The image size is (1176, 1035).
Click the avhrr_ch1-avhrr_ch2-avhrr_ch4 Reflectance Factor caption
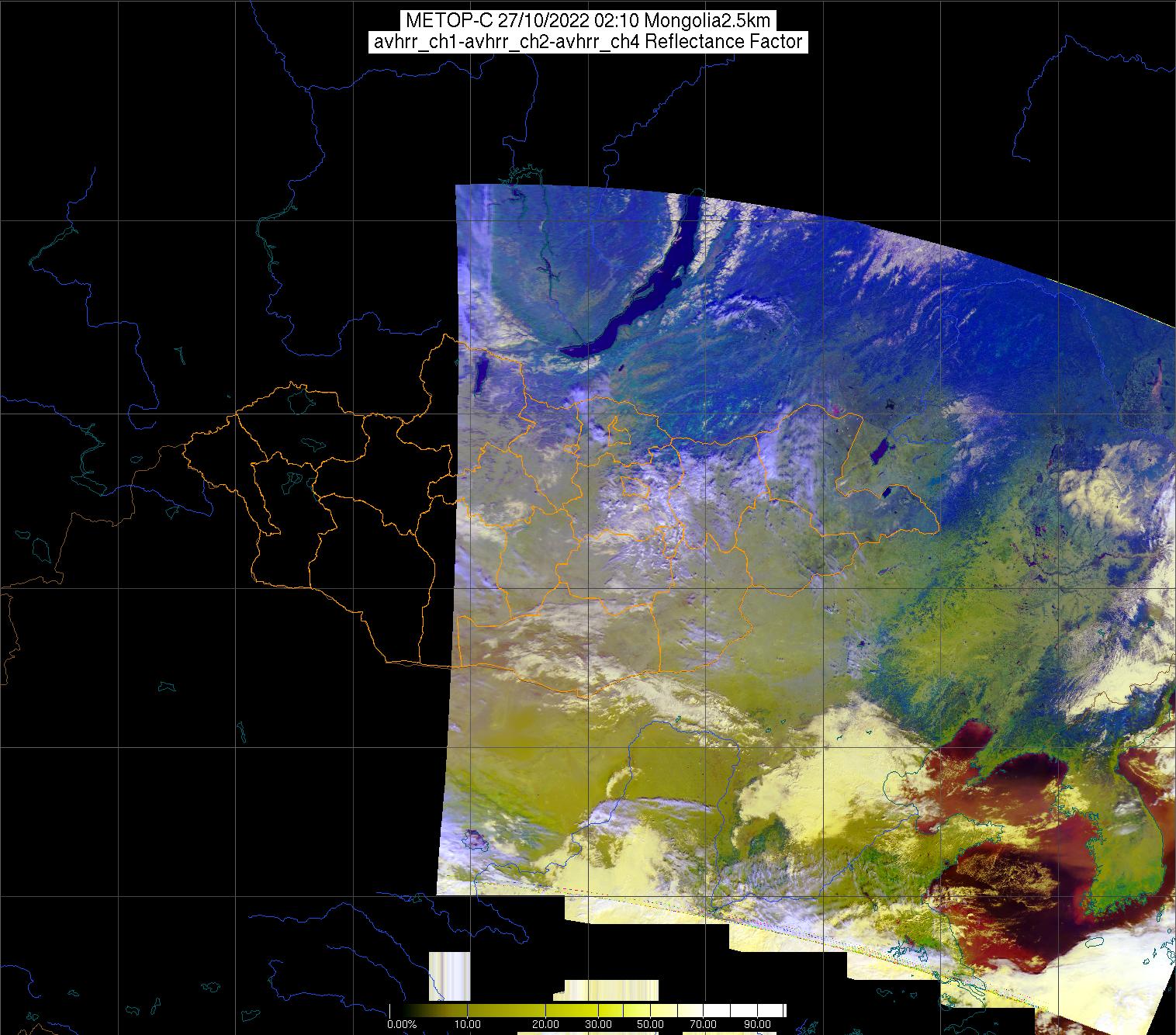[587, 42]
